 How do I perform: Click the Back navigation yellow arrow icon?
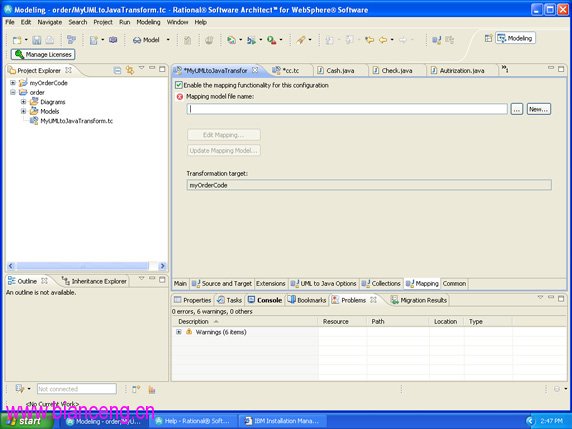[x=383, y=40]
